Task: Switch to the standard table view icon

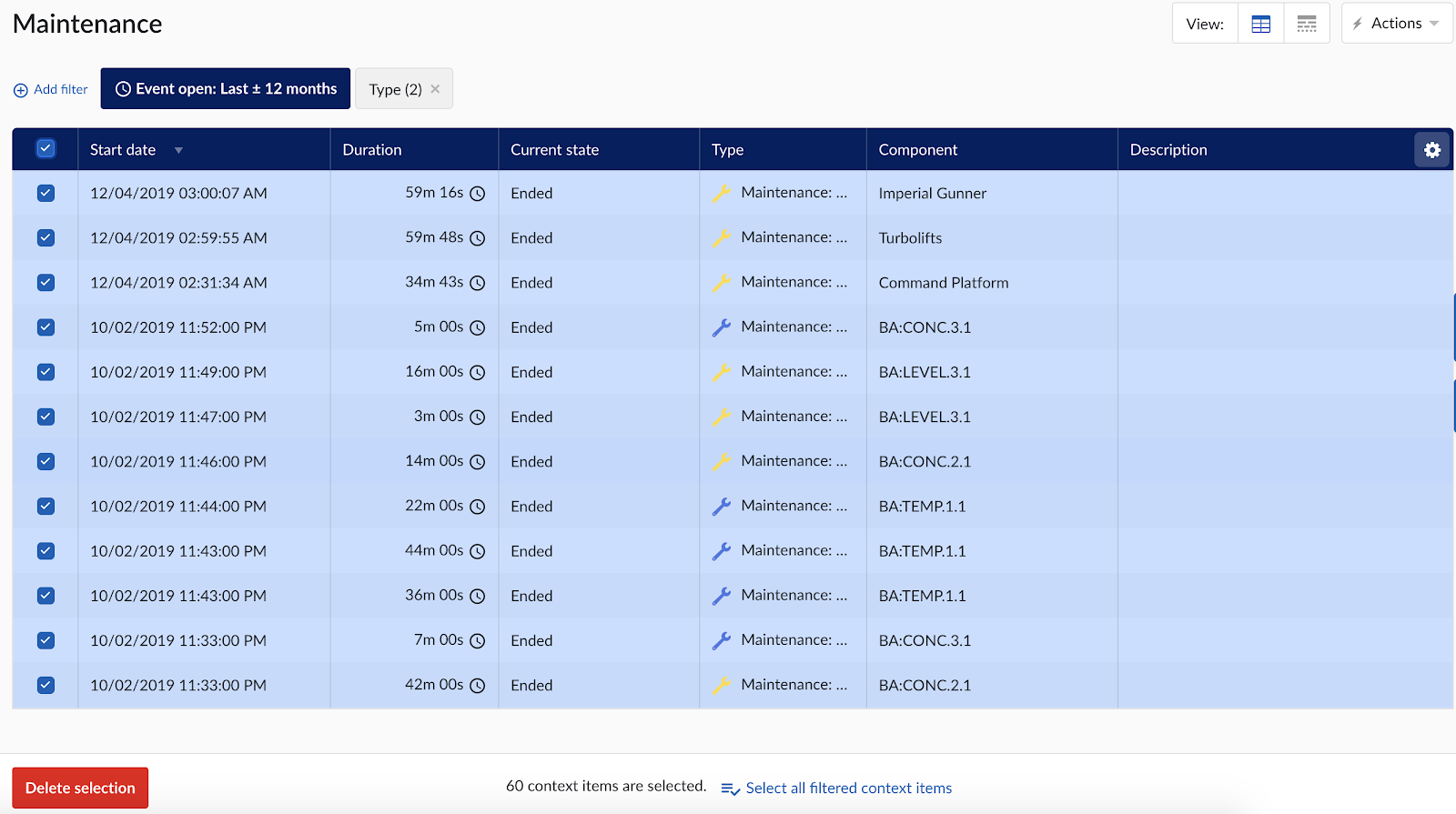Action: [1260, 24]
